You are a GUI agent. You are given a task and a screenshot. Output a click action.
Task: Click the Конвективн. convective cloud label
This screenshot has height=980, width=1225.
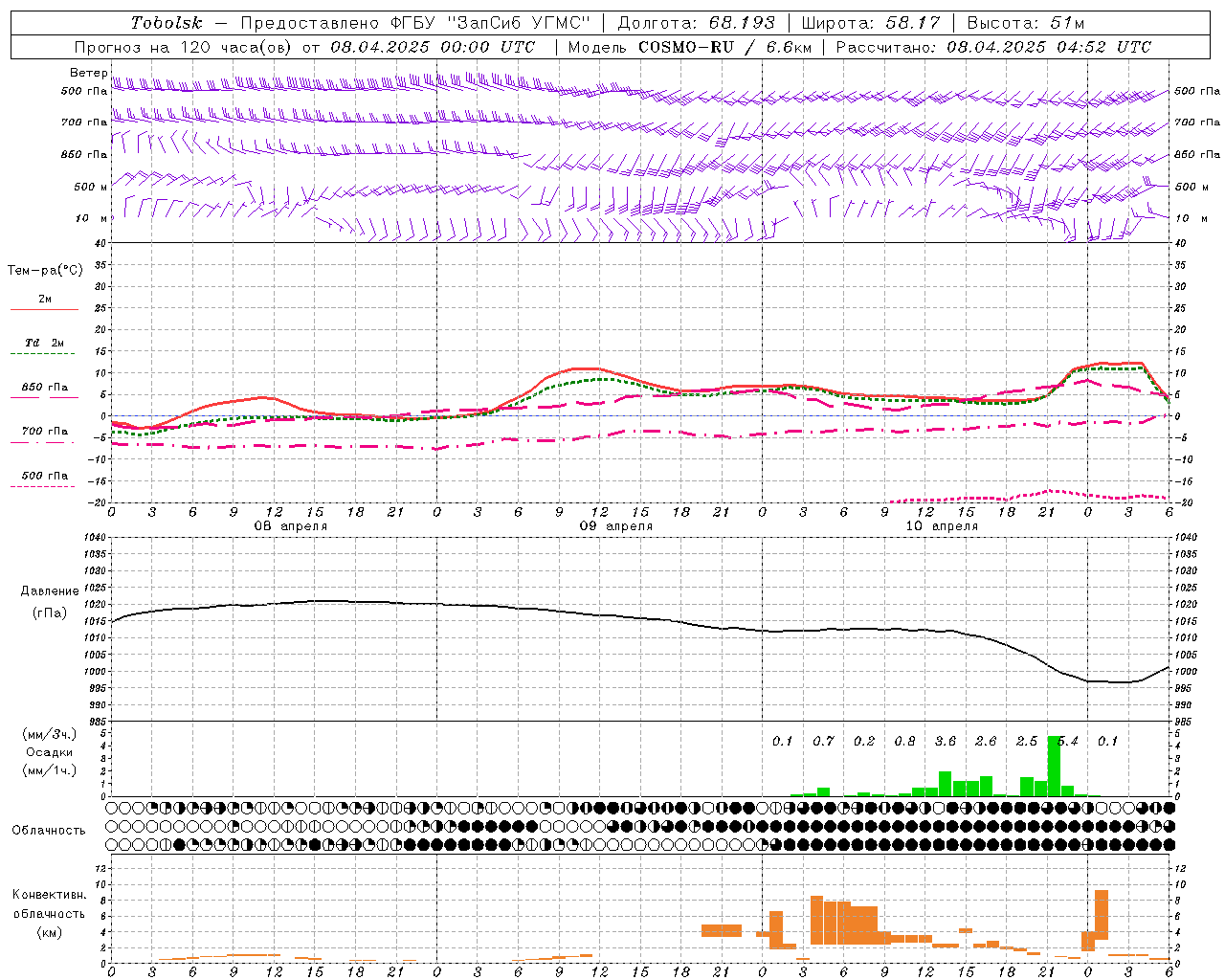(50, 895)
